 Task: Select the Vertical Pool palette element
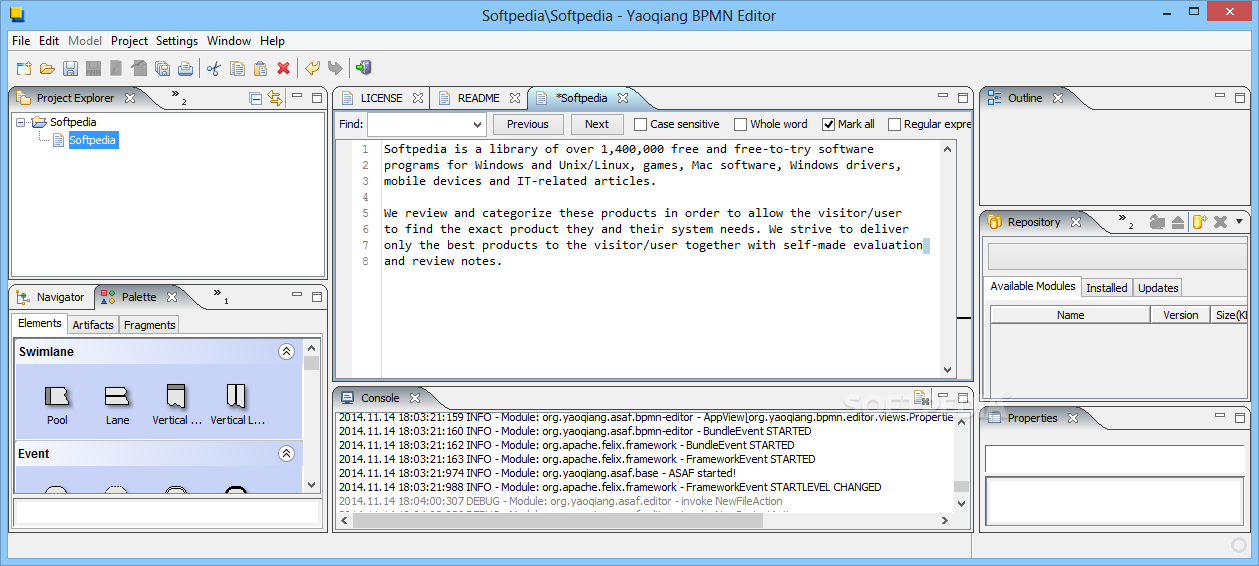pyautogui.click(x=177, y=405)
